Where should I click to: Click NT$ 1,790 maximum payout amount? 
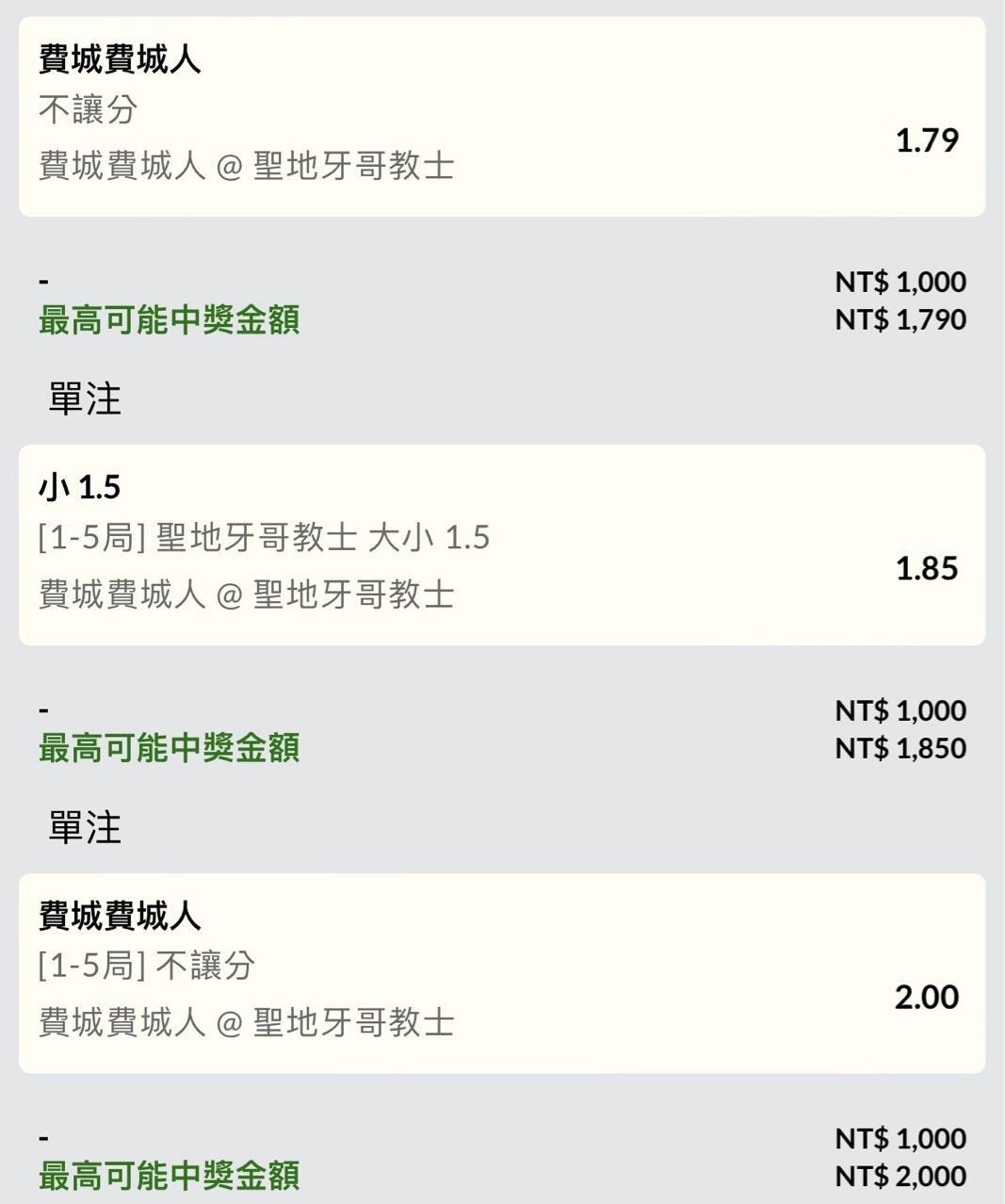point(900,319)
